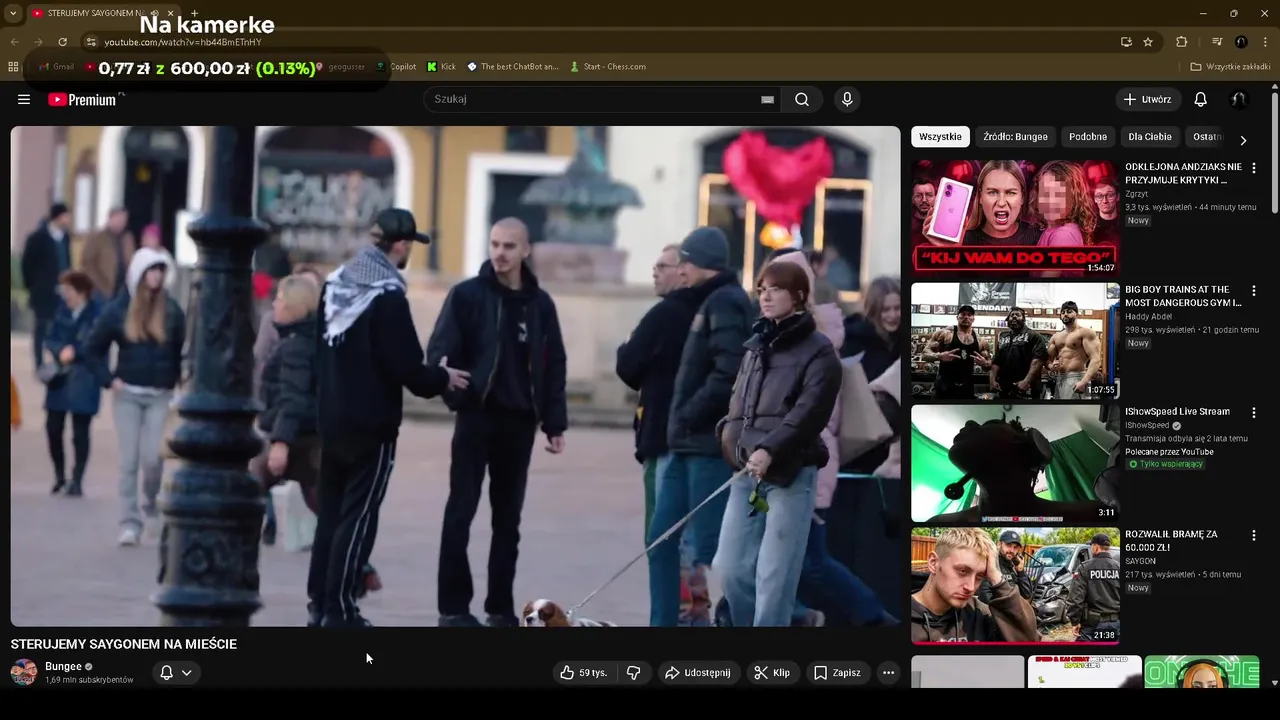Click the Utwórz create button
This screenshot has height=720, width=1280.
click(1147, 99)
